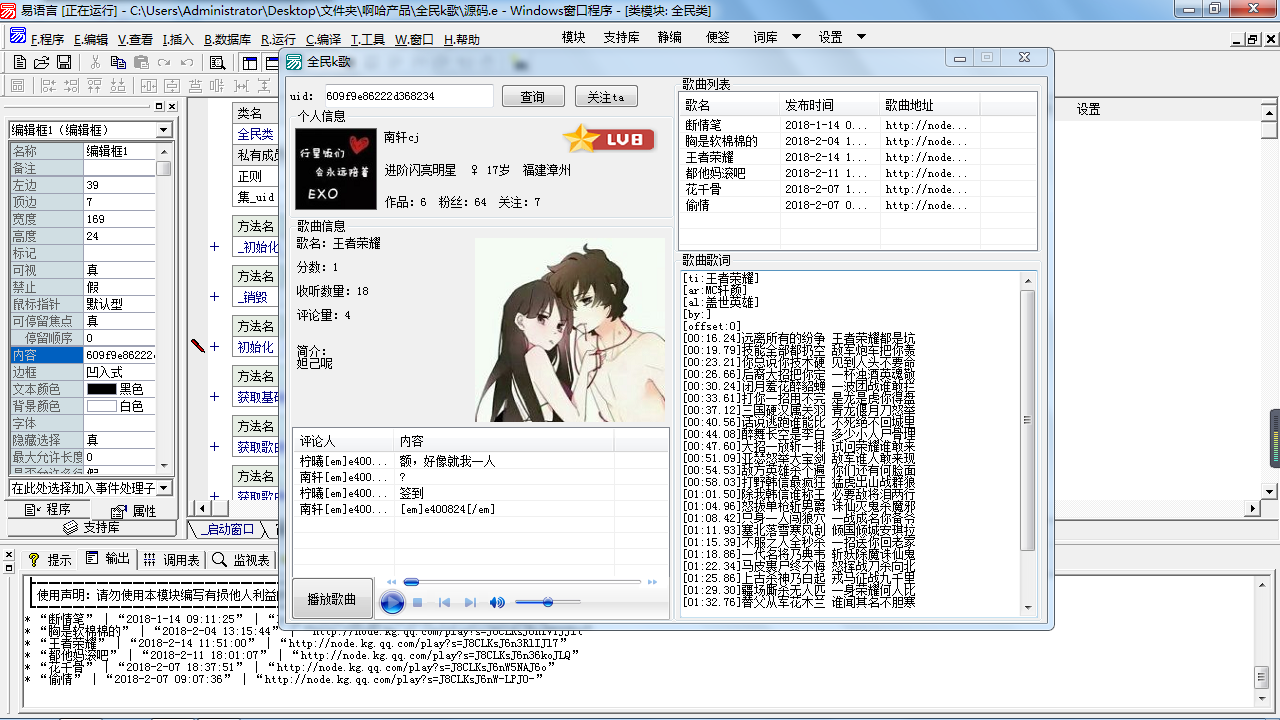Click the LV8 star level badge

[x=608, y=139]
